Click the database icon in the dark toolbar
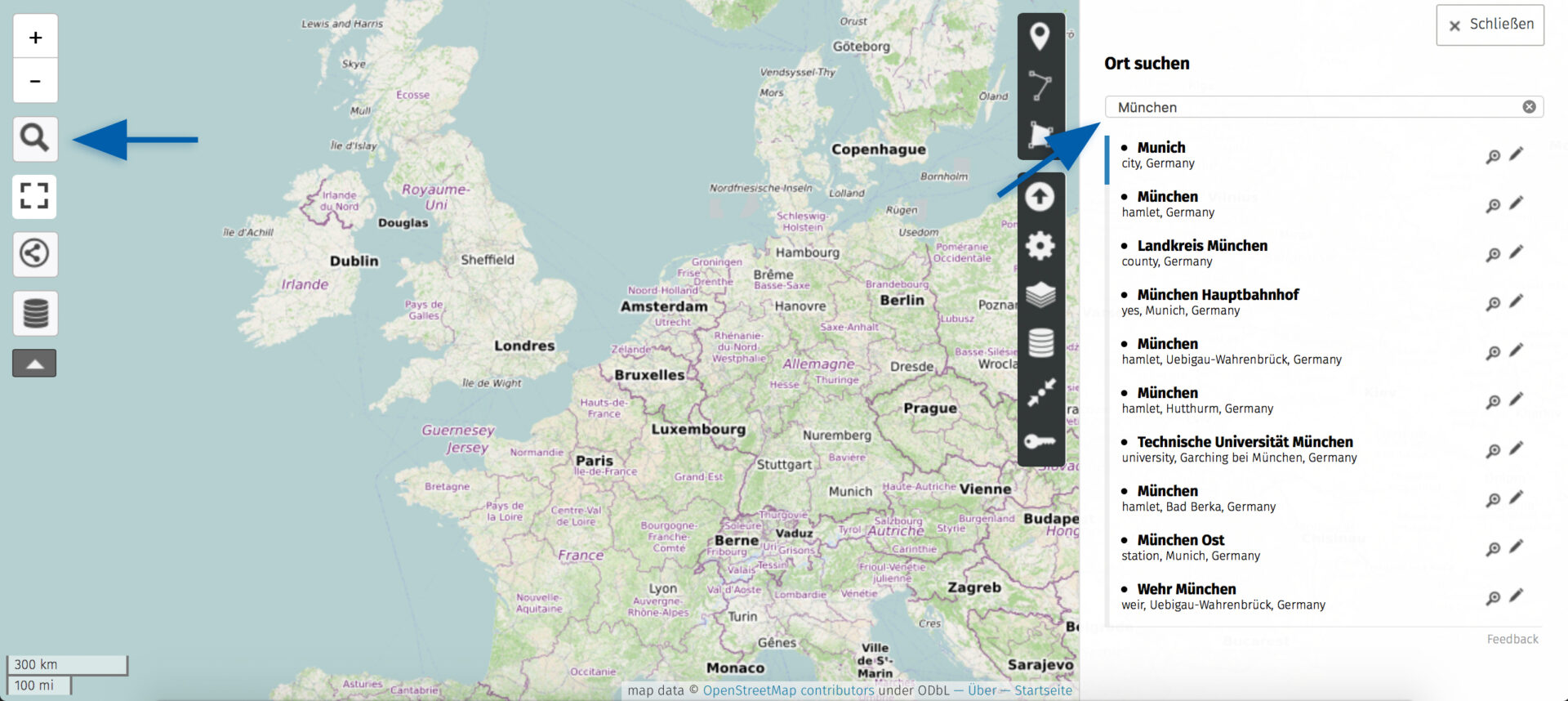Viewport: 1568px width, 701px height. (1040, 343)
